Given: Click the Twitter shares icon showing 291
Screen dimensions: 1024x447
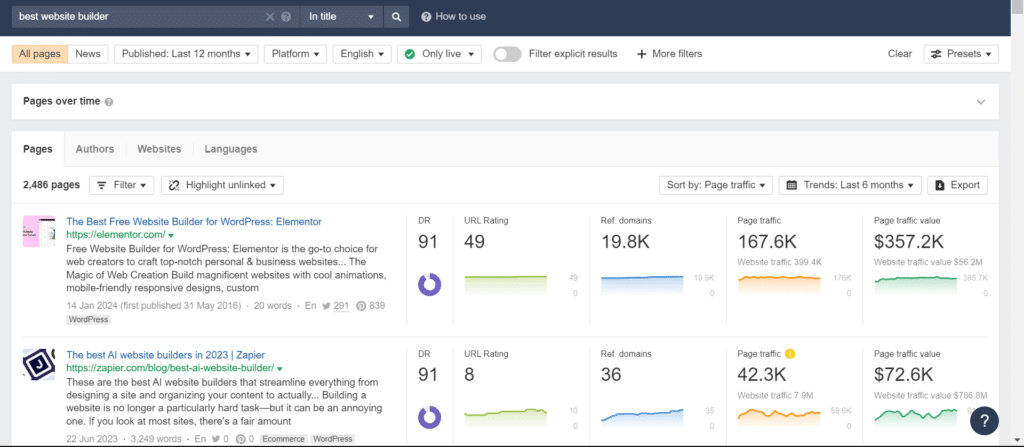Looking at the screenshot, I should click(329, 306).
